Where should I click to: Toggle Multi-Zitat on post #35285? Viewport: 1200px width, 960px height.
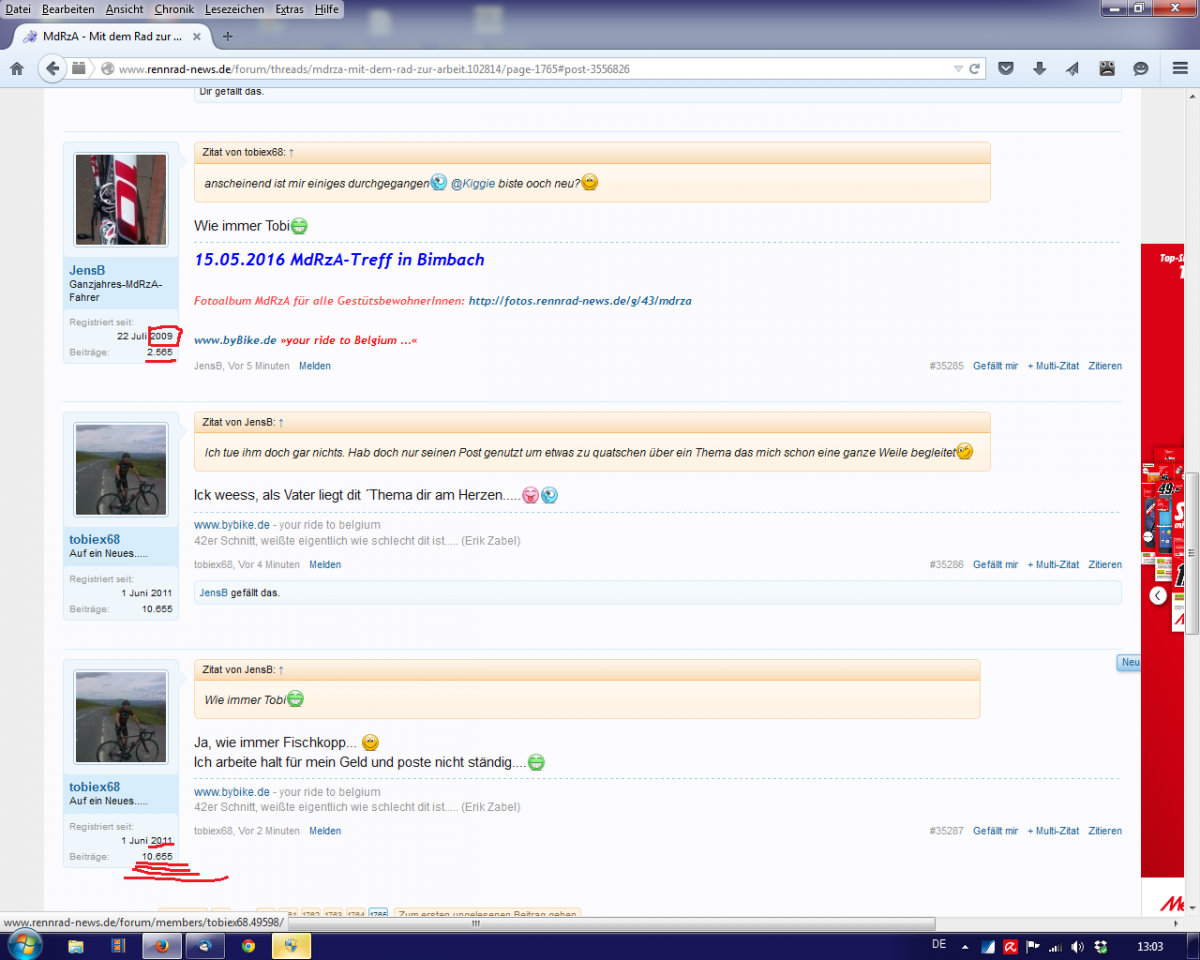click(1053, 366)
